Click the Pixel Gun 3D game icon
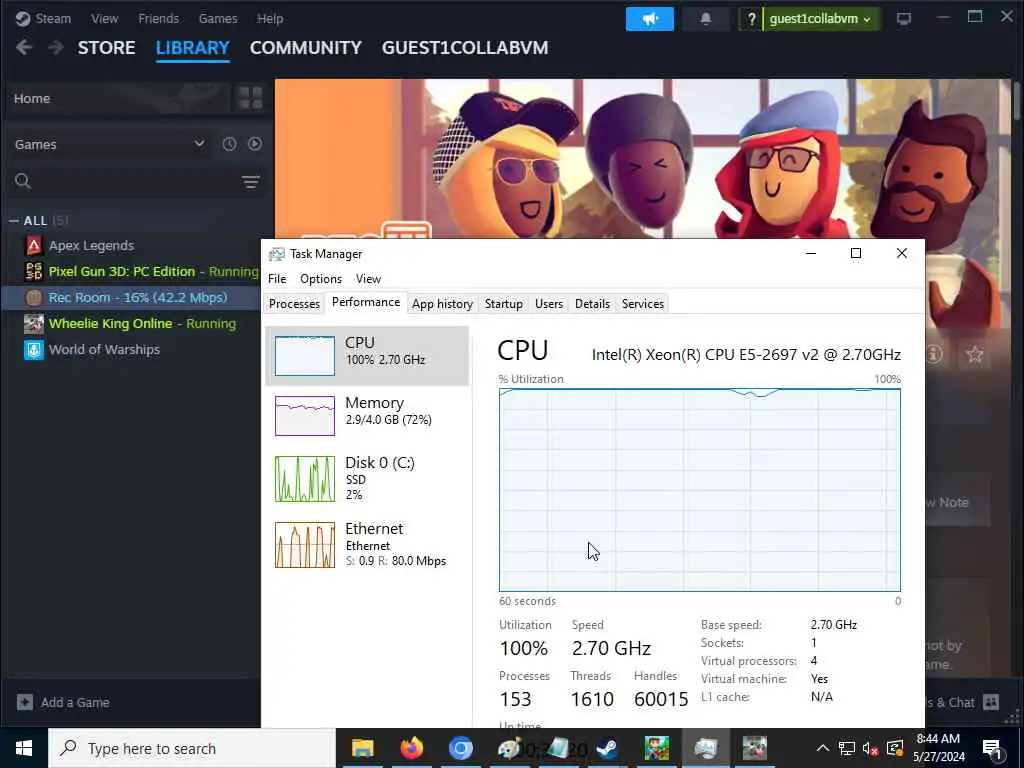Viewport: 1024px width, 768px height. click(33, 271)
